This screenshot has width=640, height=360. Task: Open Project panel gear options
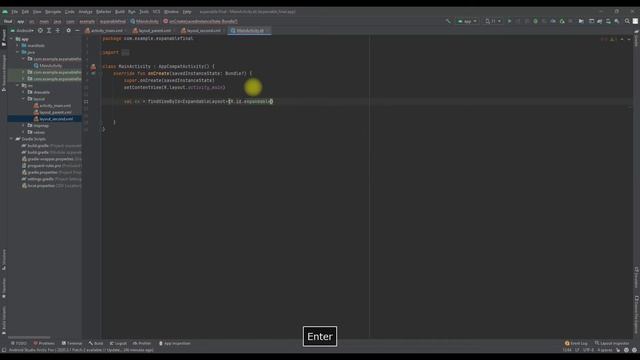click(x=68, y=31)
